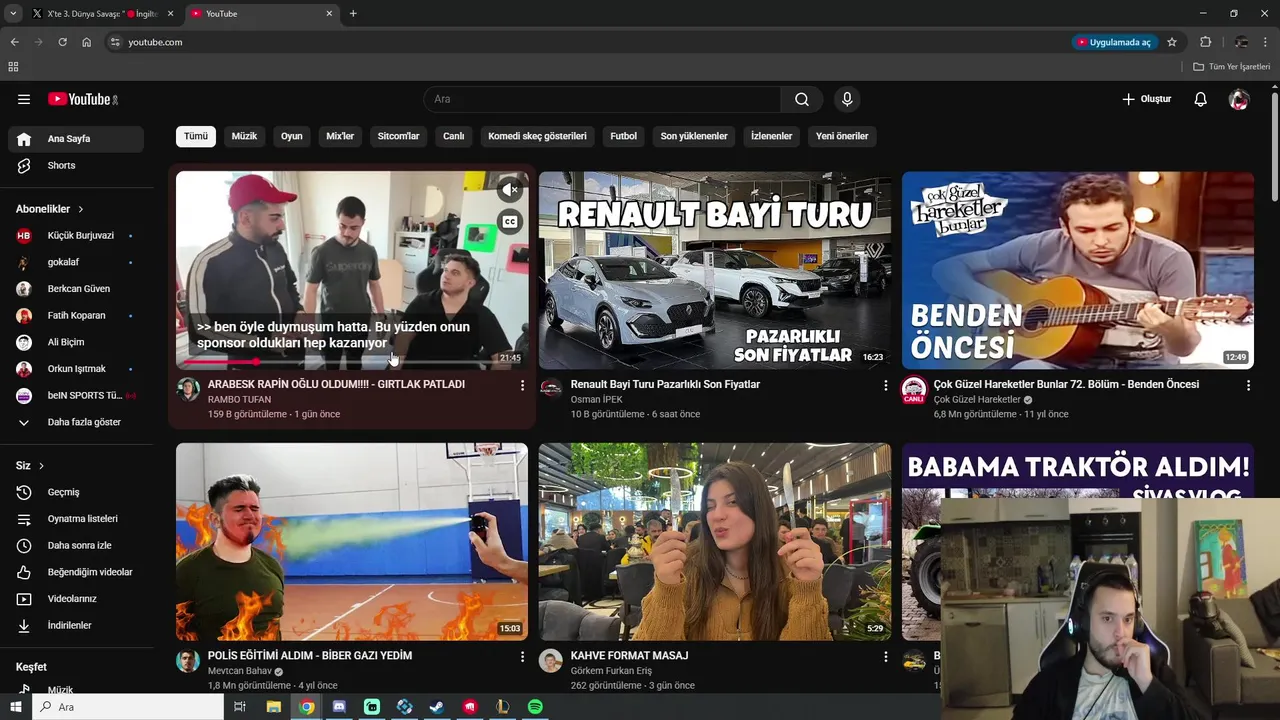The image size is (1280, 720).
Task: Open Chrome extensions puzzle icon
Action: coord(1206,42)
